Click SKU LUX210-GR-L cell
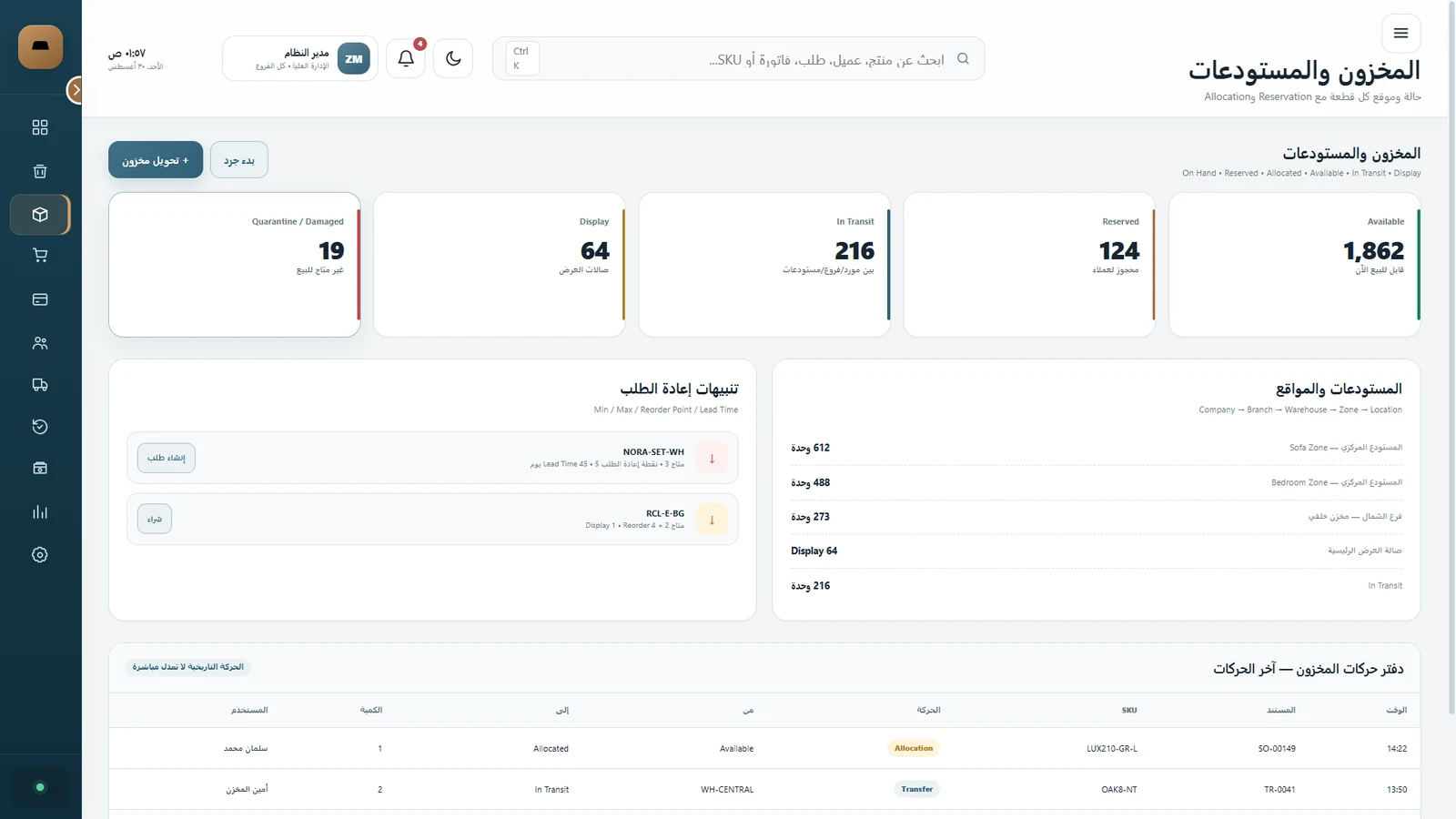Viewport: 1456px width, 819px height. [x=1112, y=749]
